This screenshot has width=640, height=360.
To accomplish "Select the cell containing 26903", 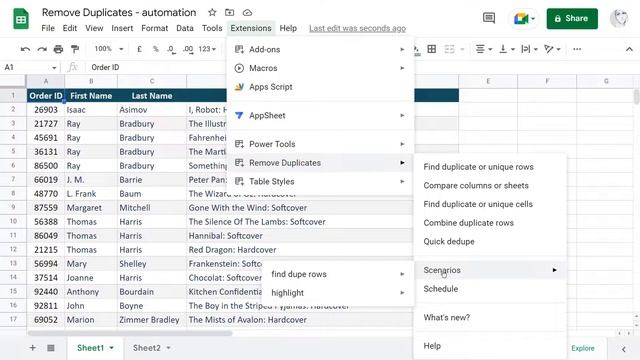I will [x=45, y=110].
